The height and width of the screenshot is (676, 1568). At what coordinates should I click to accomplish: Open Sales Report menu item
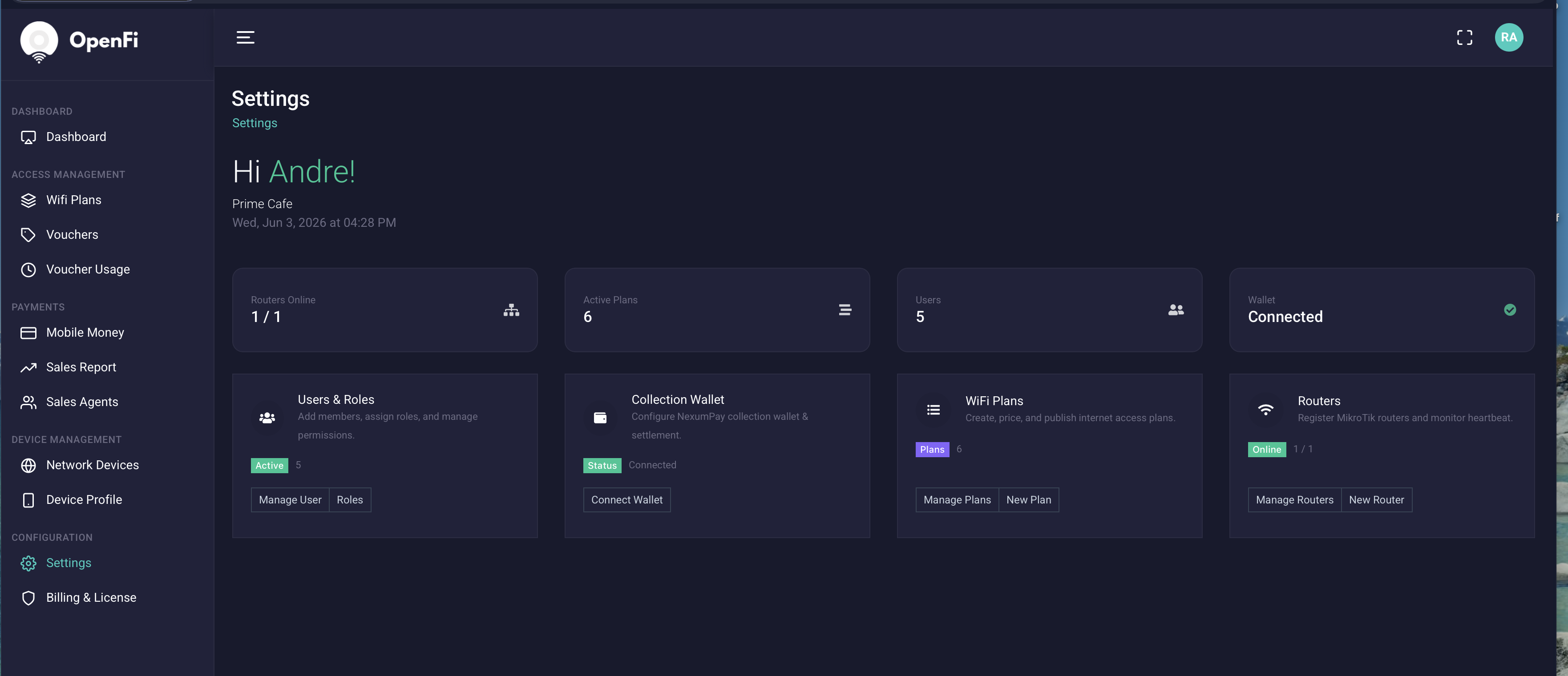(81, 367)
